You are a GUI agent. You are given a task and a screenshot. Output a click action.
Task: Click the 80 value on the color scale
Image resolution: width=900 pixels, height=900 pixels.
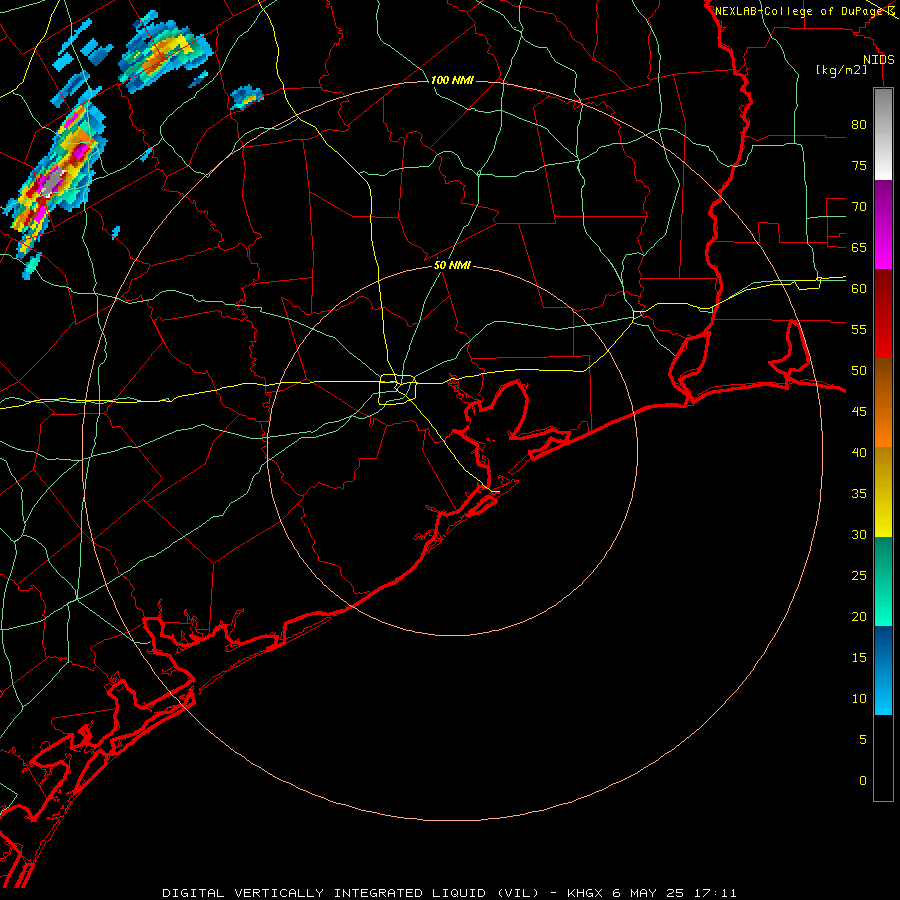[x=859, y=125]
